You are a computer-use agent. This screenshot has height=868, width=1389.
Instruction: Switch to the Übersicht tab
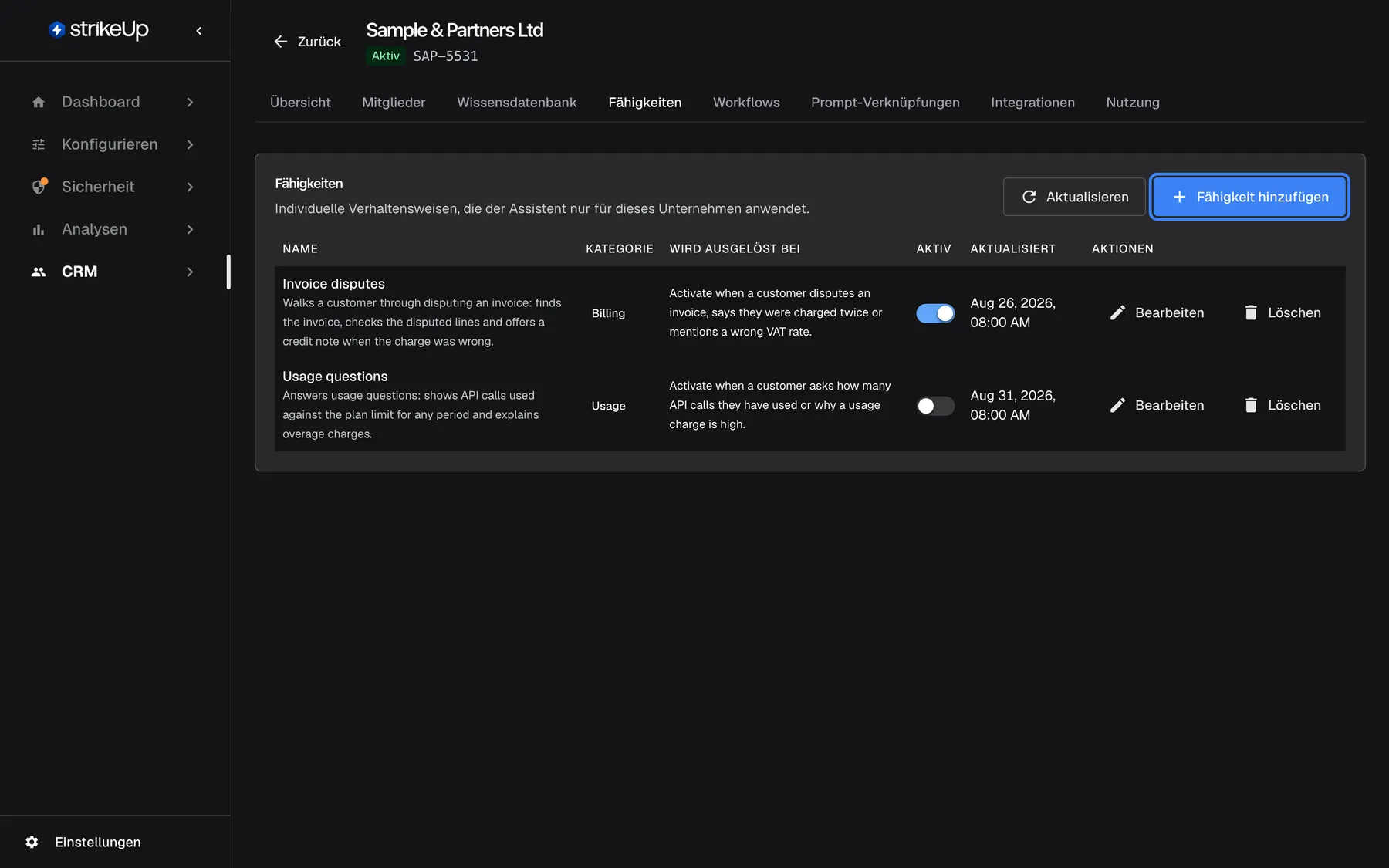tap(300, 103)
